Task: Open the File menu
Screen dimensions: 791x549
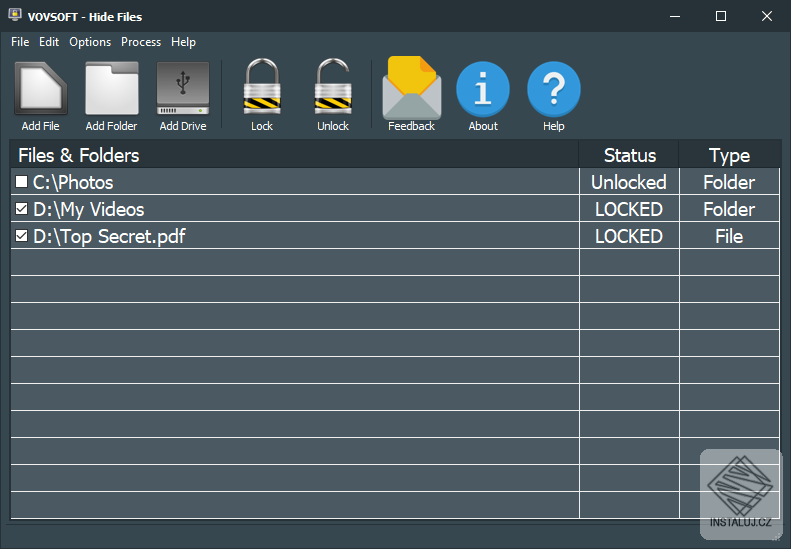Action: click(20, 42)
